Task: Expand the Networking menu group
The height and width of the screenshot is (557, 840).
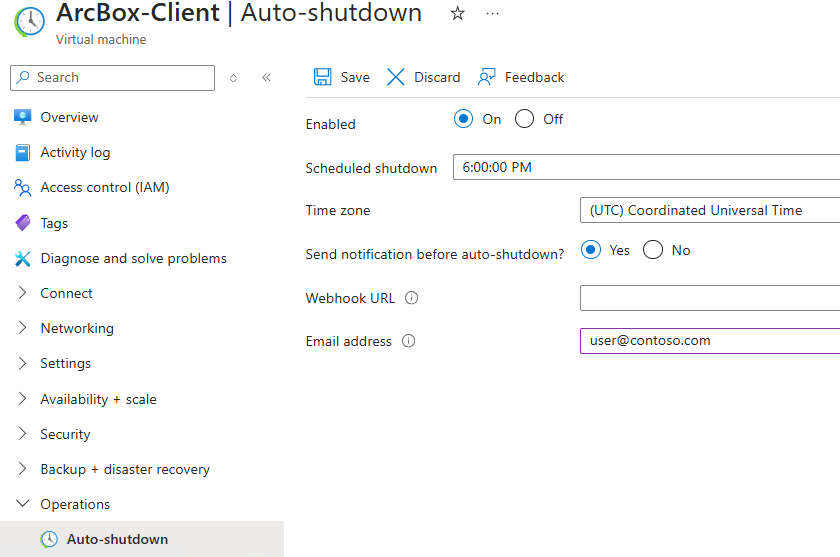Action: pyautogui.click(x=23, y=328)
